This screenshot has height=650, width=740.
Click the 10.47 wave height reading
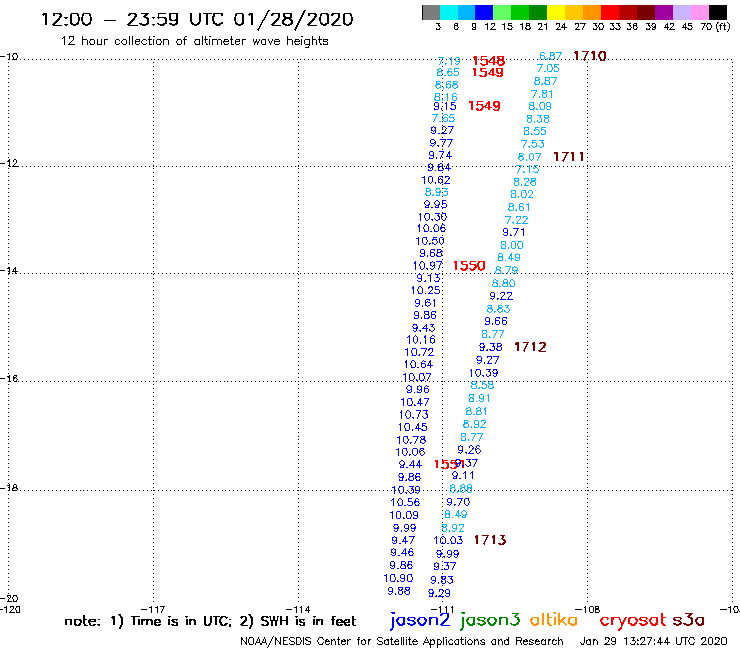click(x=415, y=402)
